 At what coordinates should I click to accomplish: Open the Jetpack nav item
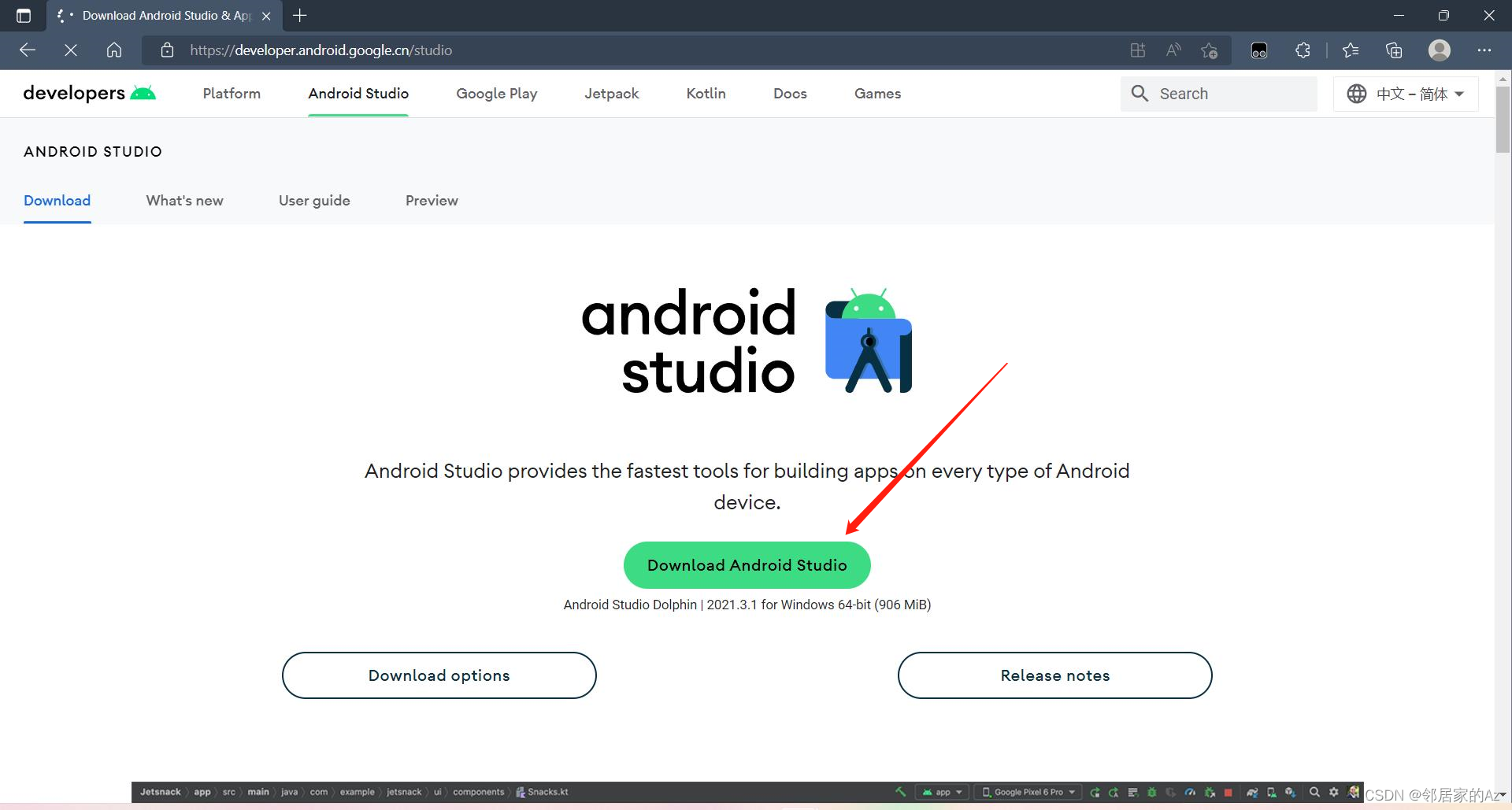(x=612, y=94)
